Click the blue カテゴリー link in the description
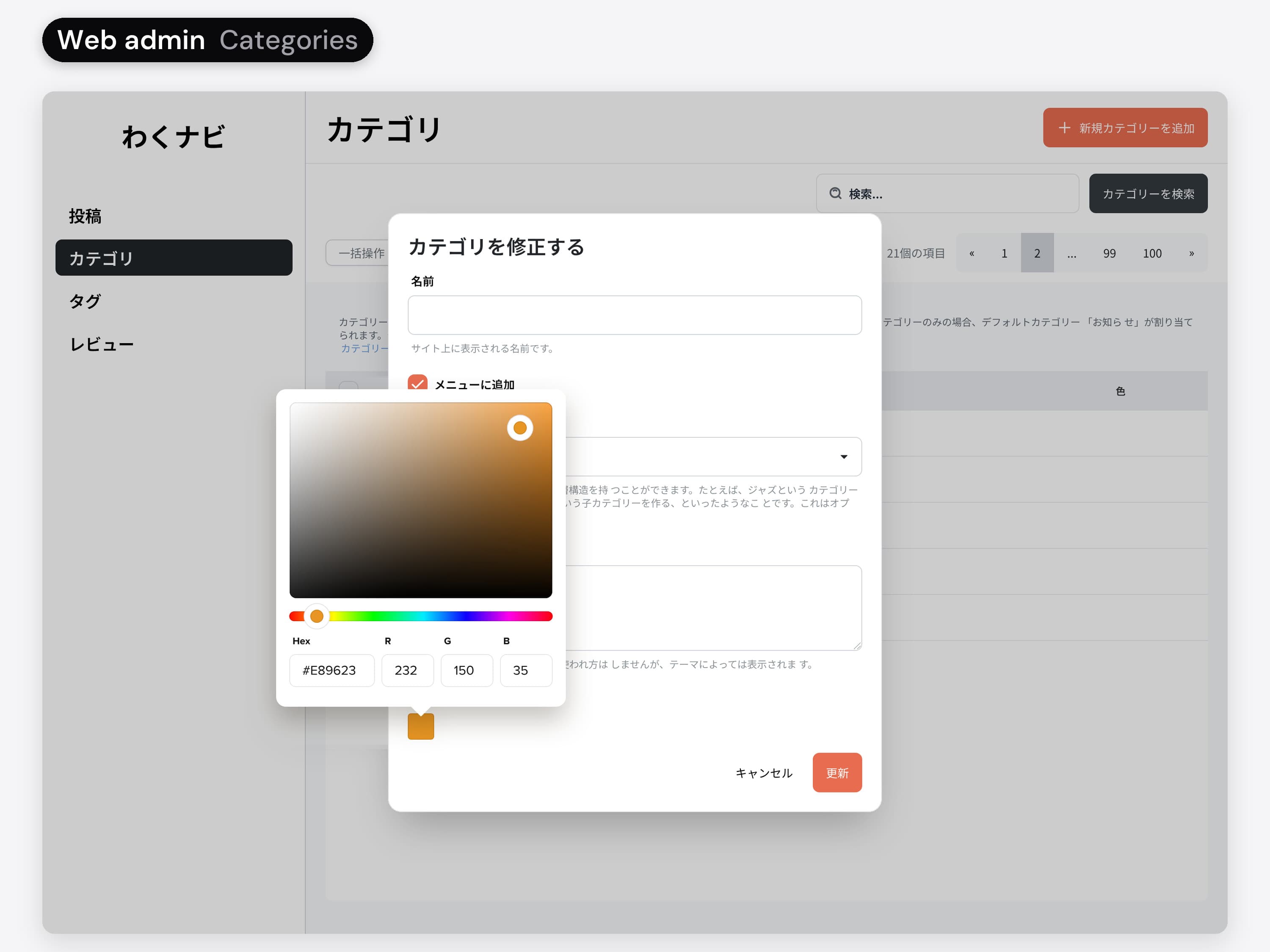Image resolution: width=1270 pixels, height=952 pixels. click(x=364, y=348)
